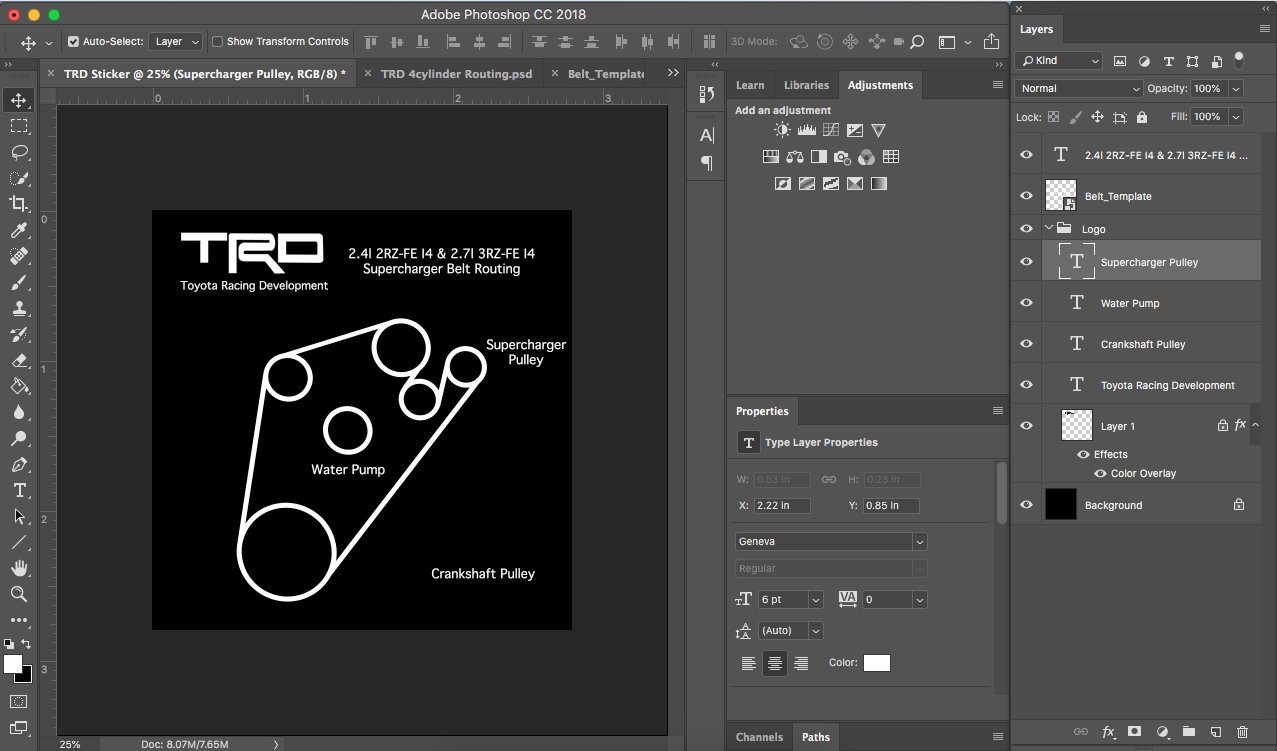Select the Path Selection tool

[18, 516]
